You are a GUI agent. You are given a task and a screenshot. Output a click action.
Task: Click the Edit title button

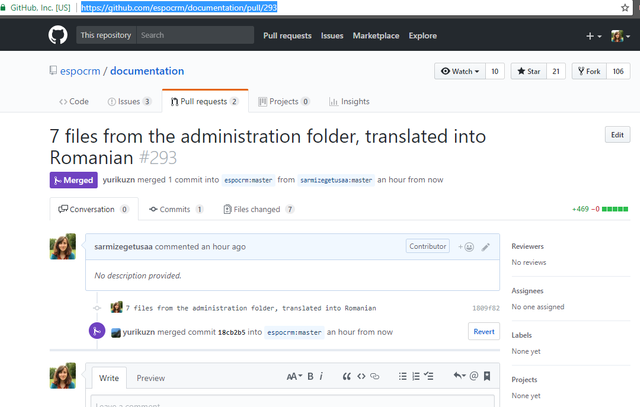click(x=617, y=135)
